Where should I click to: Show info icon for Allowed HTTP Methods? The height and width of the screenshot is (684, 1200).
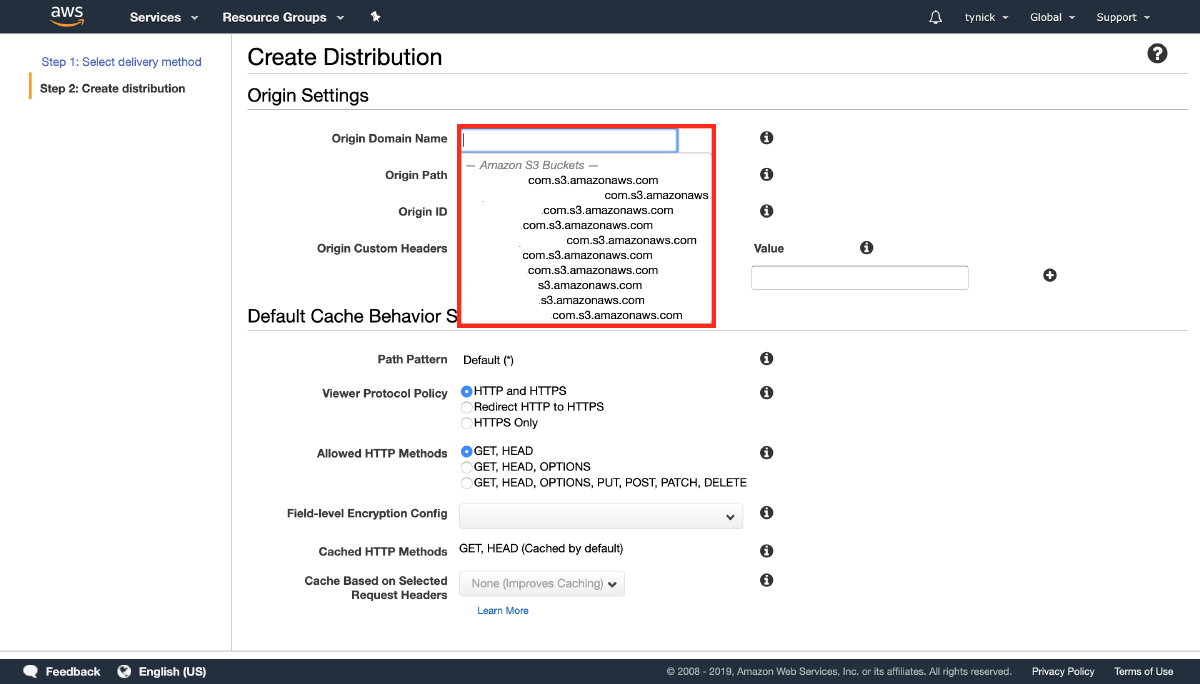(767, 452)
